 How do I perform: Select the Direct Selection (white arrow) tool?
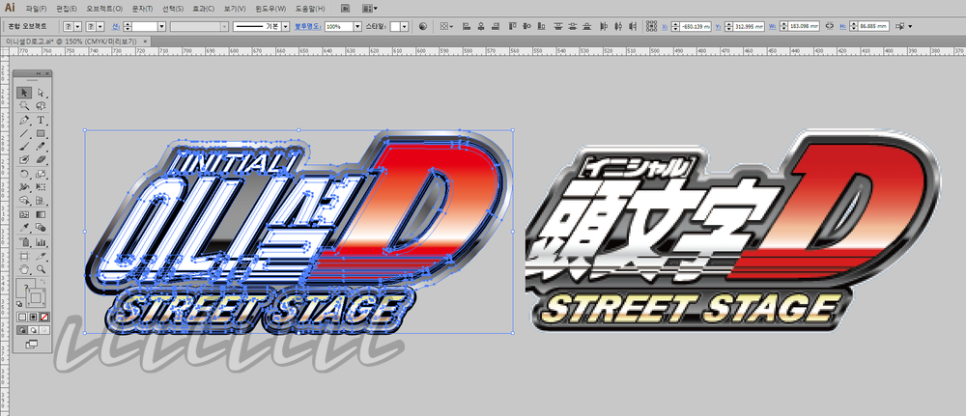(x=41, y=92)
